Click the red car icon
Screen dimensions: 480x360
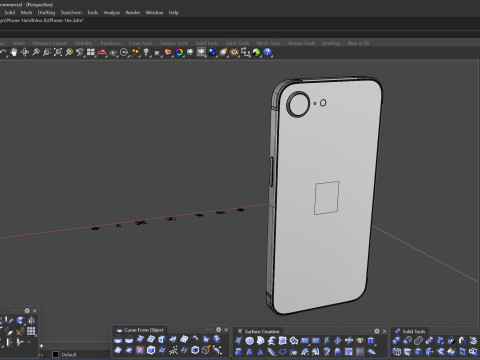102,52
